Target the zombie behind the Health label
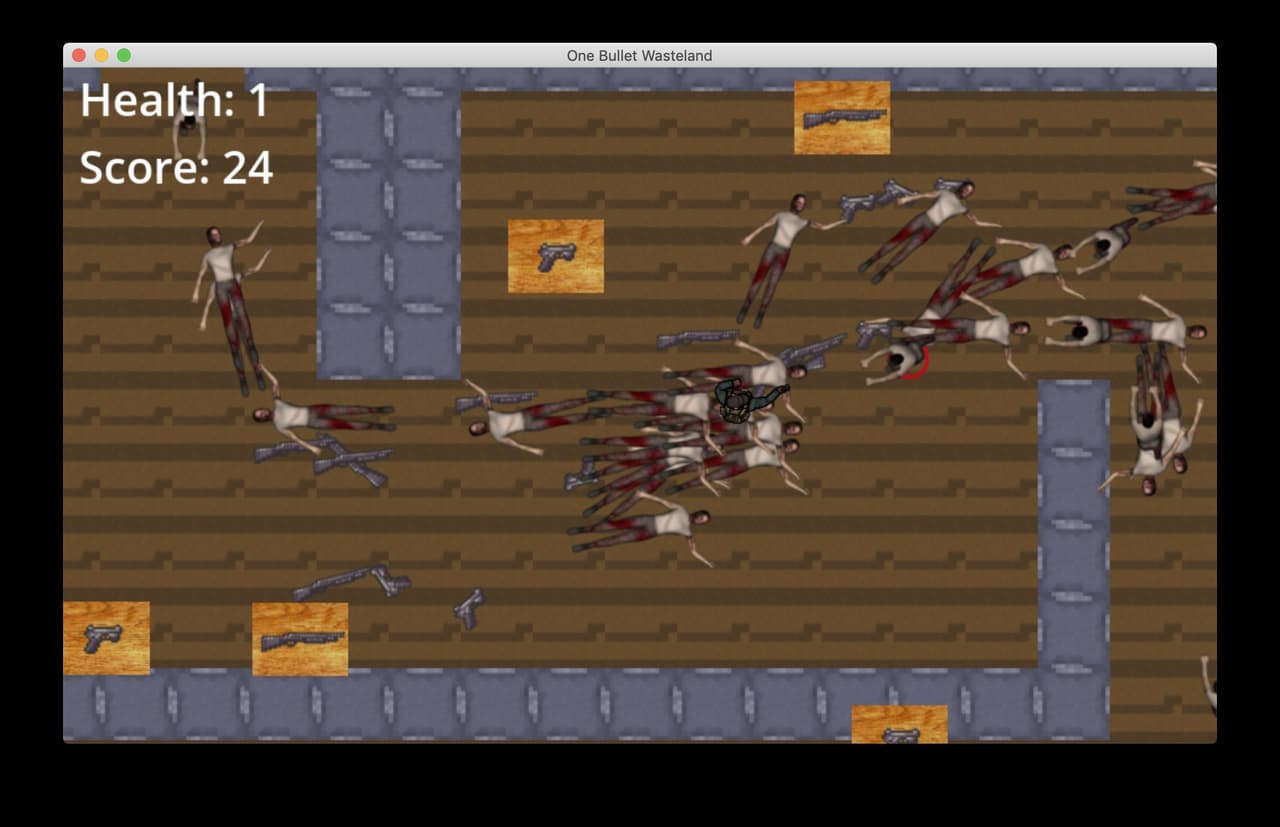Screen dimensions: 1280x827 click(x=188, y=120)
